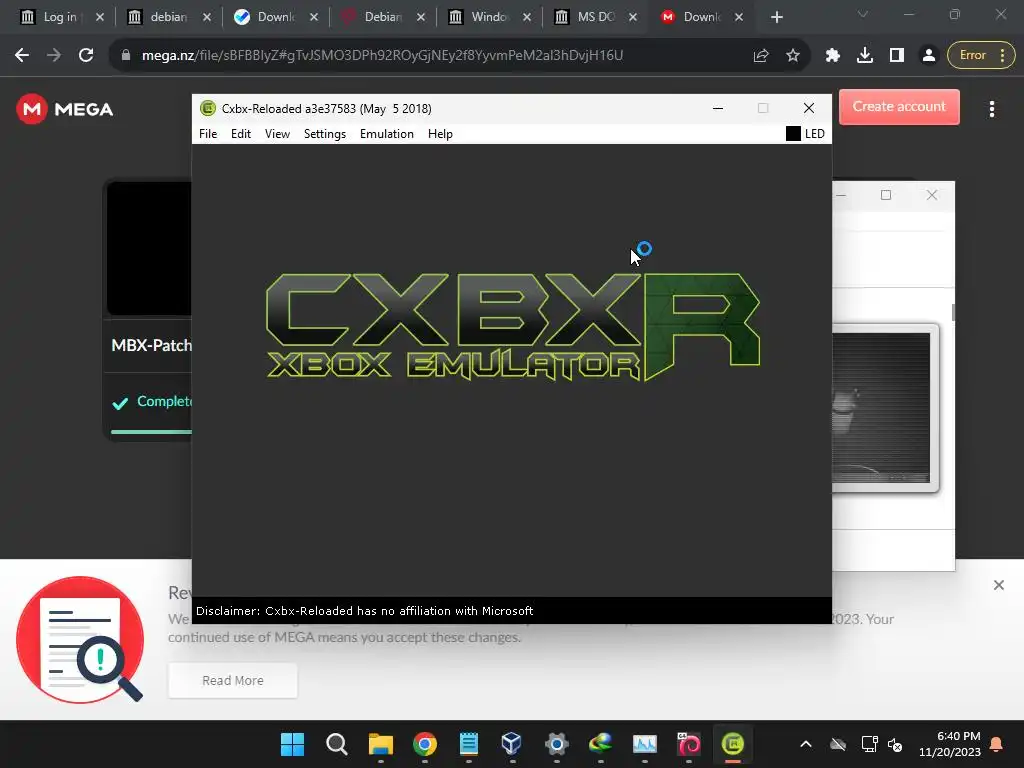Open the clock and date panel

pos(950,744)
